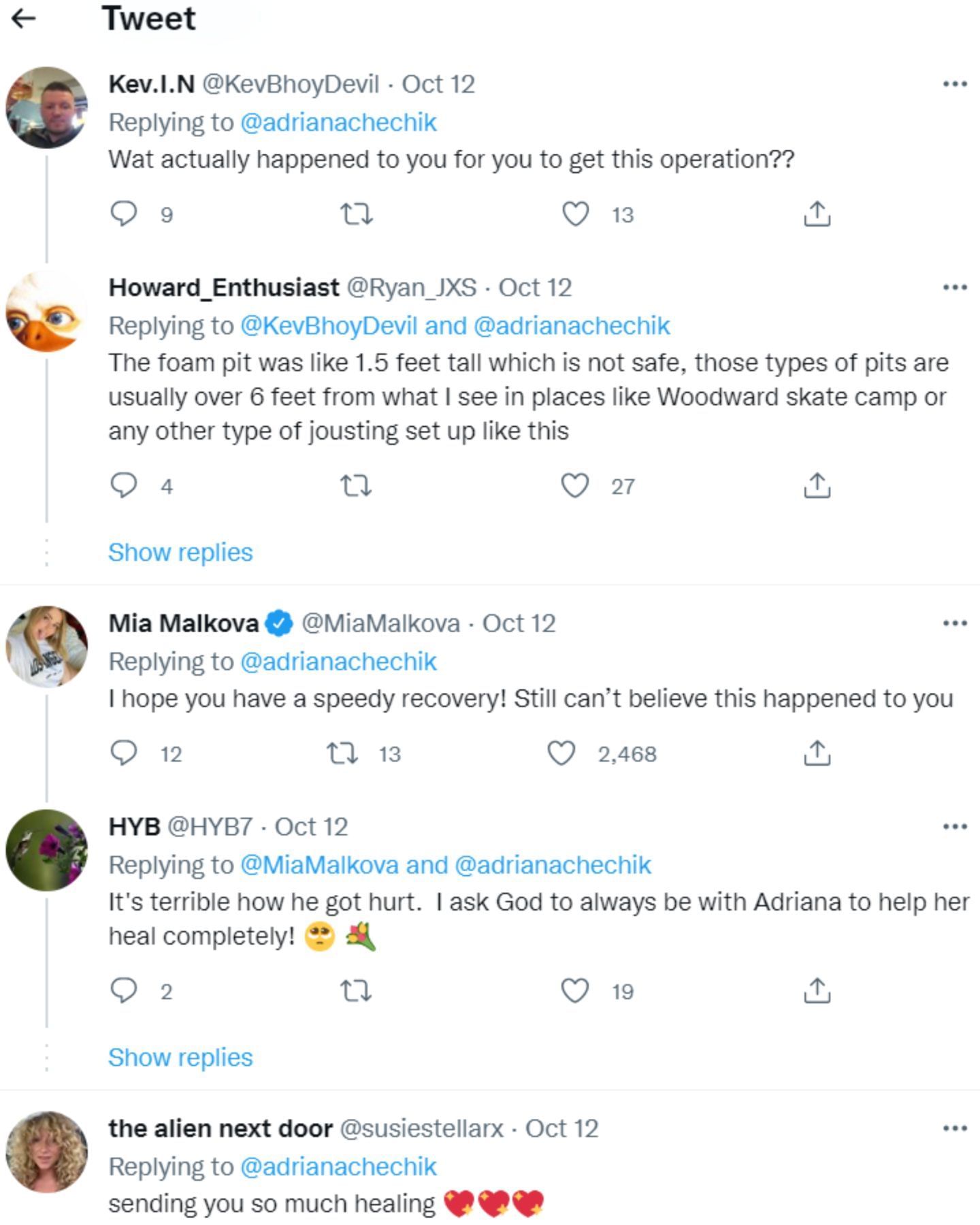Expand Show replies under Howard_Enthusiast's tweet
Screen dimensions: 980x1225
(180, 552)
